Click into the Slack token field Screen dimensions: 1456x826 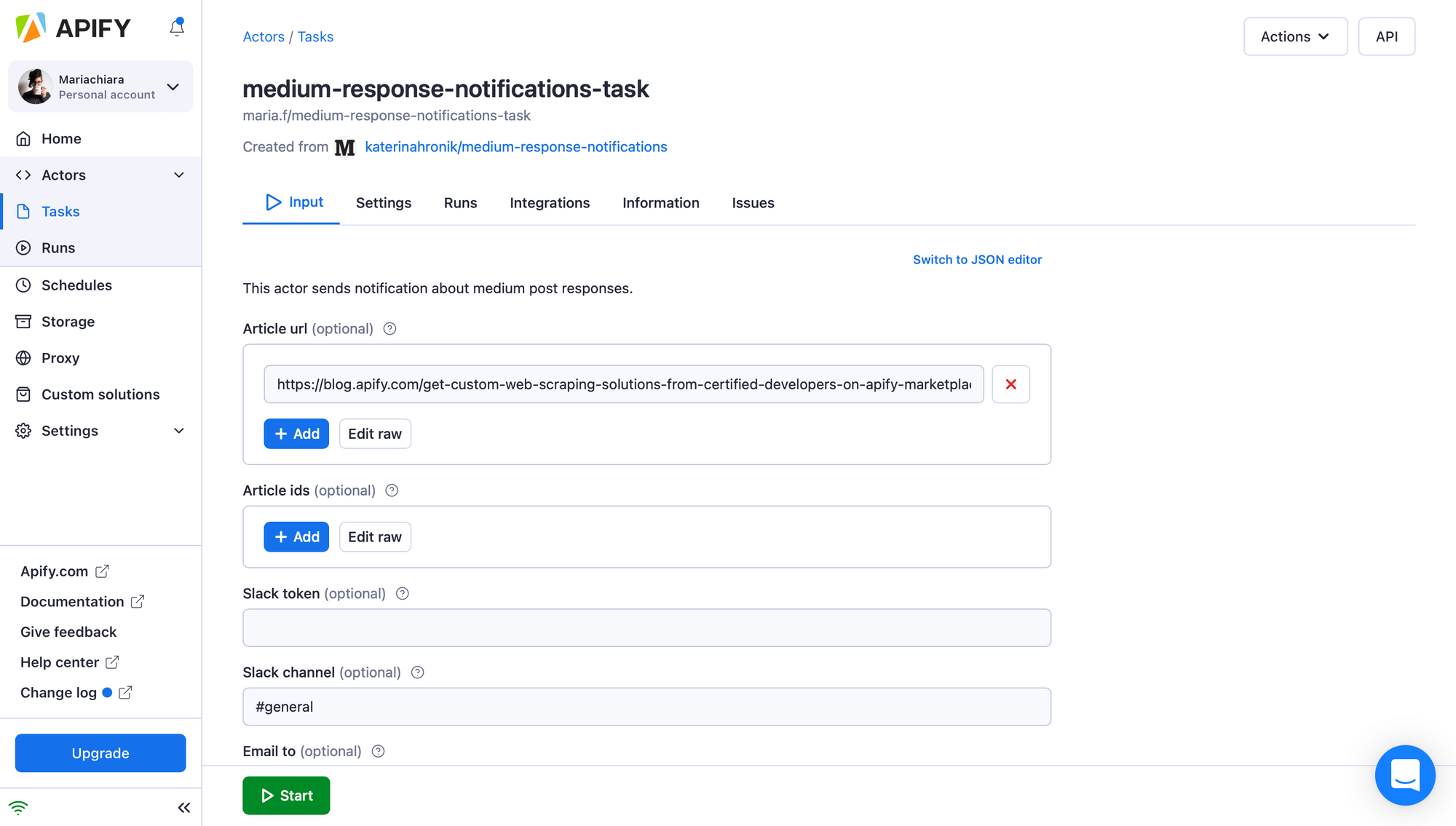(x=646, y=628)
